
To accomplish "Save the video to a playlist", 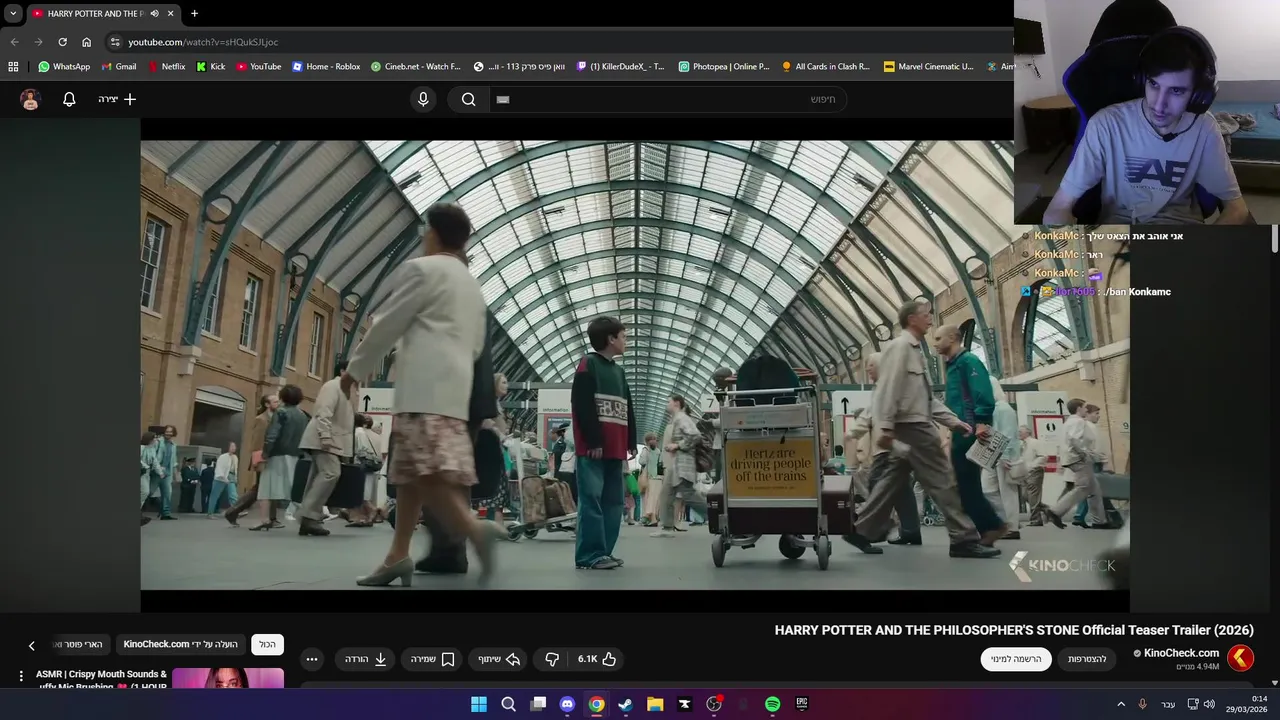I will click(433, 659).
